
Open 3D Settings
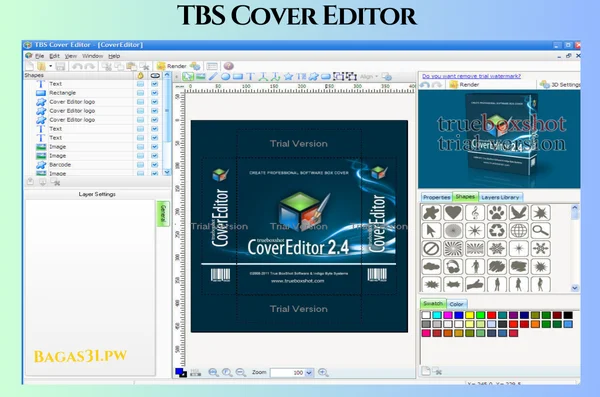click(560, 85)
